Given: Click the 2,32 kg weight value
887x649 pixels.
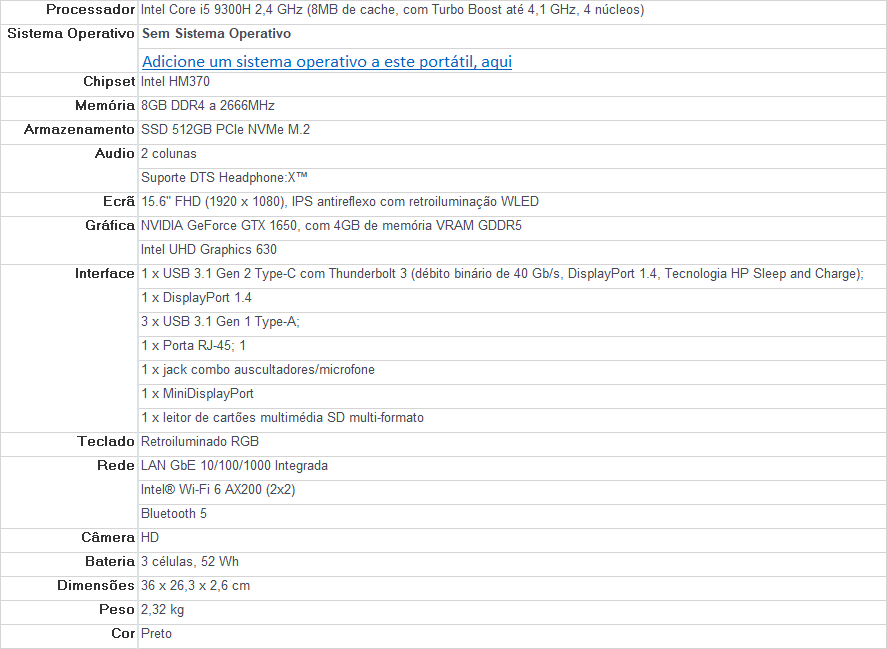Looking at the screenshot, I should coord(162,610).
